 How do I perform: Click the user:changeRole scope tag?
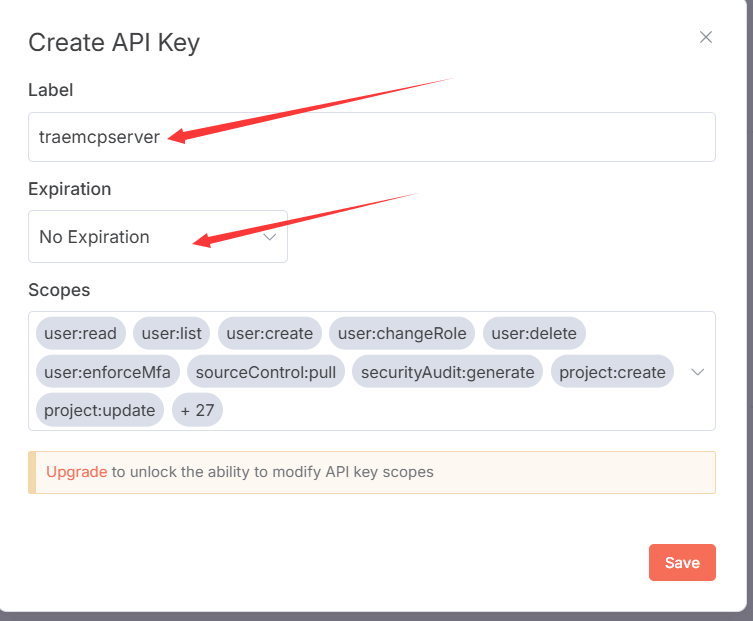(x=402, y=333)
